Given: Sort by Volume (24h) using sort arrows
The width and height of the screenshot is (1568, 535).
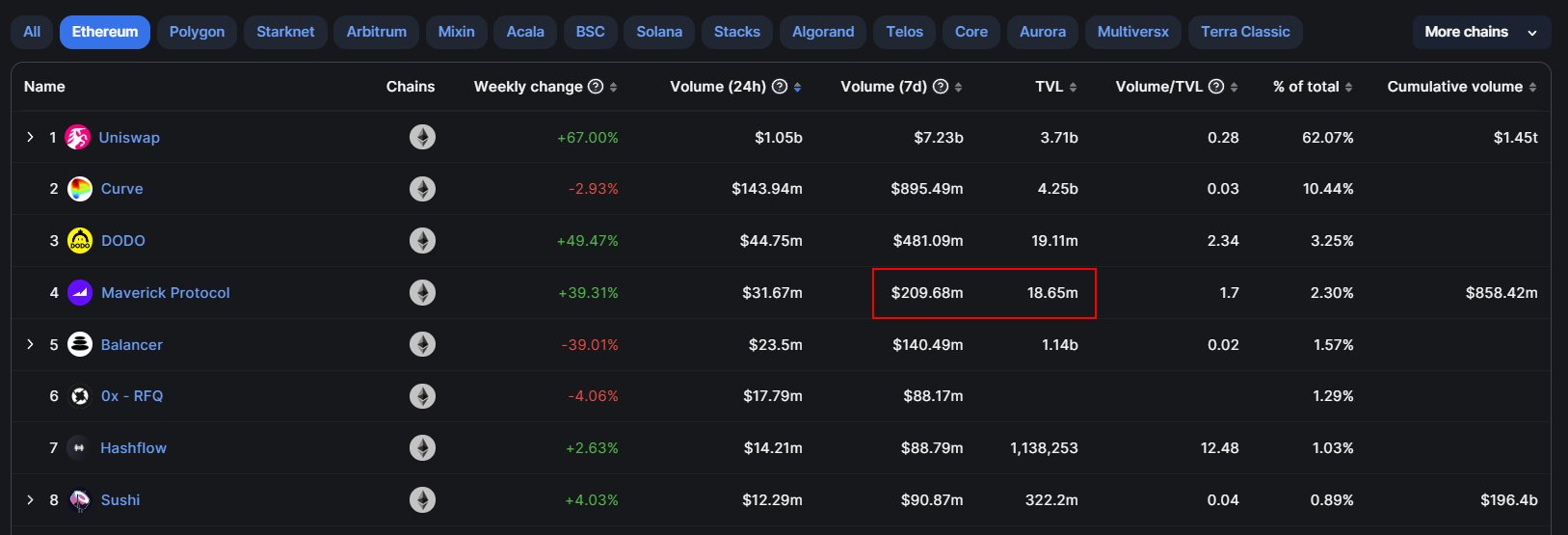Looking at the screenshot, I should 798,87.
